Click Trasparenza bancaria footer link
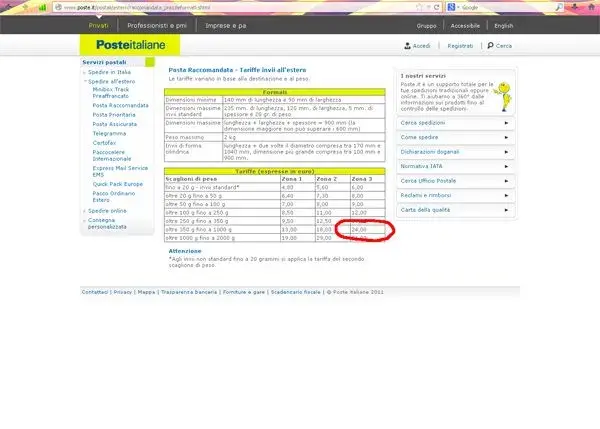The image size is (600, 429). click(189, 292)
